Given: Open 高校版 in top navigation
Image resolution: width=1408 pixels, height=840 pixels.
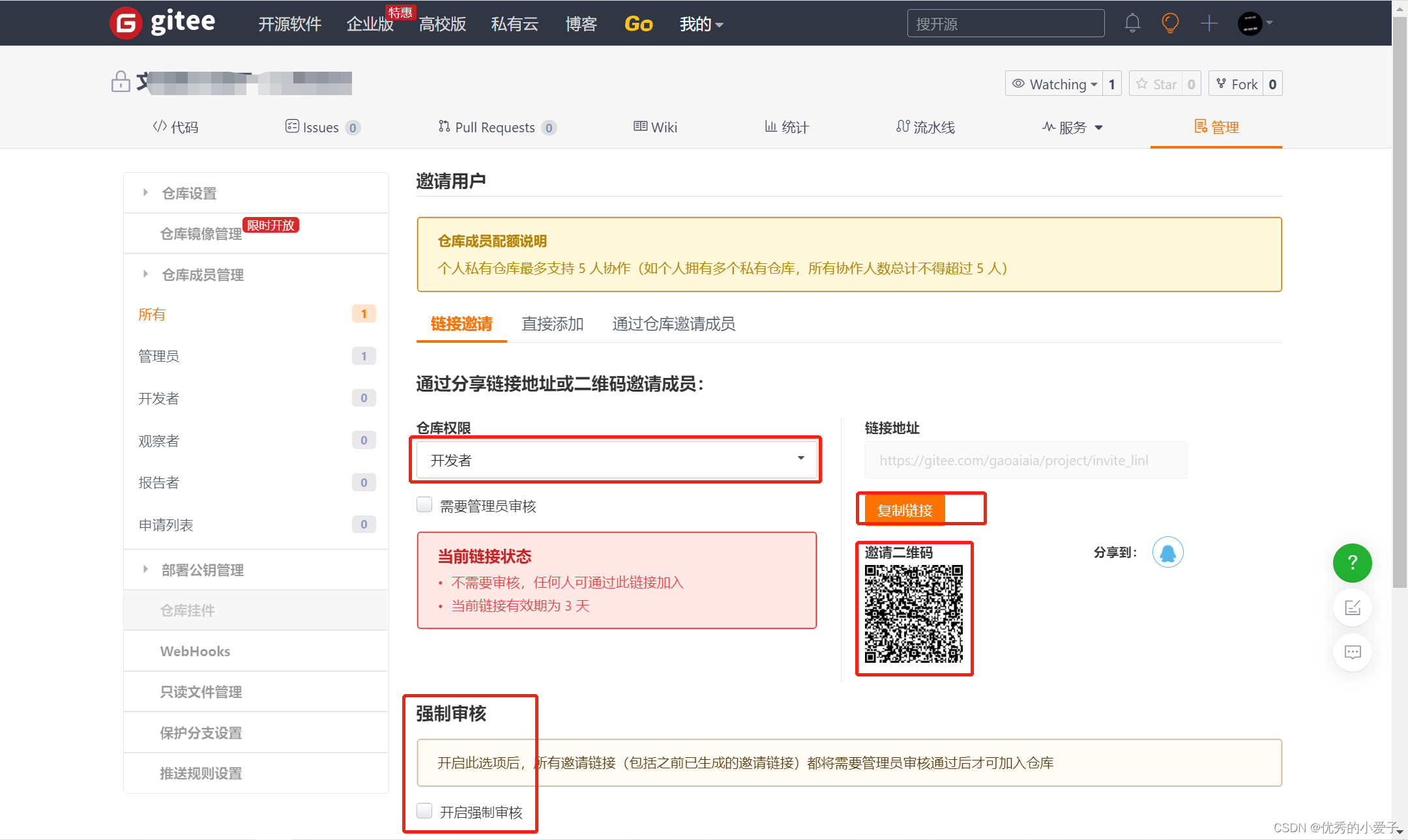Looking at the screenshot, I should tap(443, 24).
